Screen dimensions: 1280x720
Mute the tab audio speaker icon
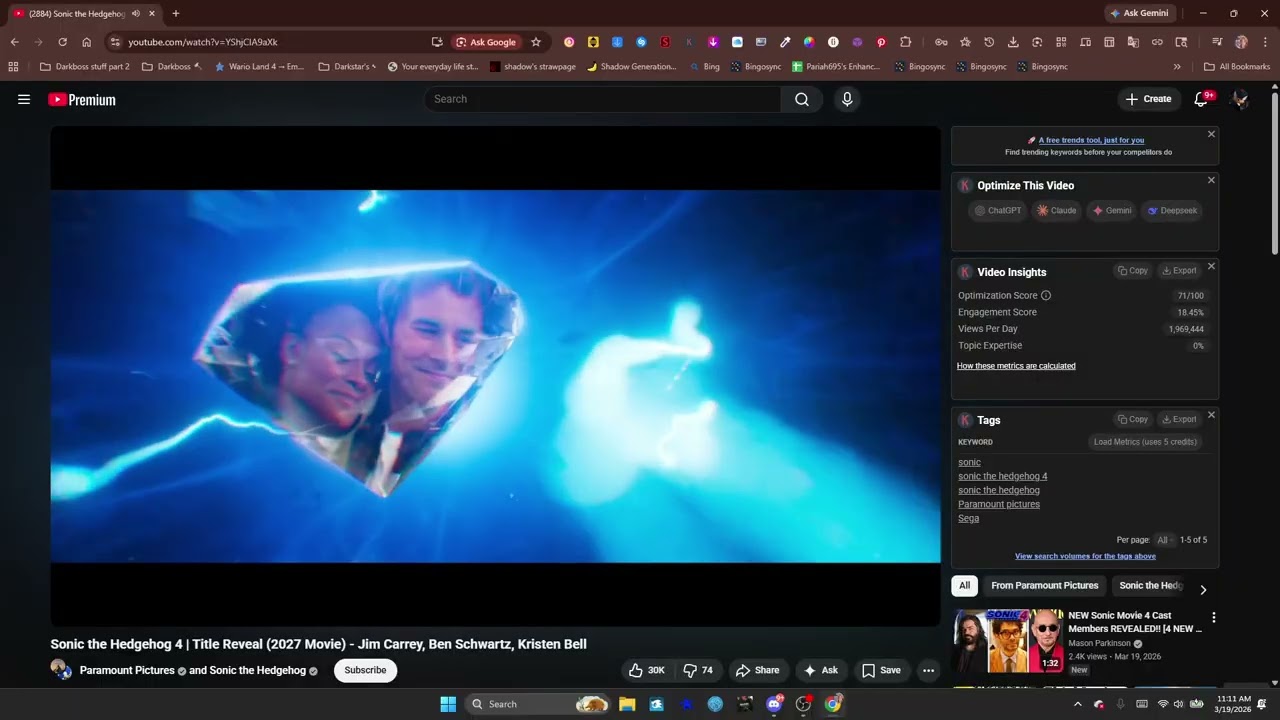pyautogui.click(x=136, y=13)
